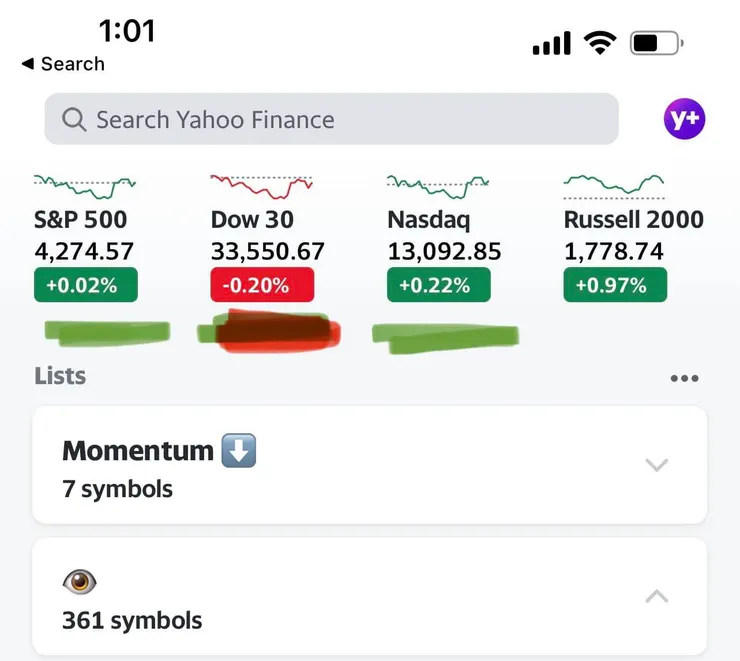Tap the Russell 2000 sparkline chart

(x=613, y=184)
